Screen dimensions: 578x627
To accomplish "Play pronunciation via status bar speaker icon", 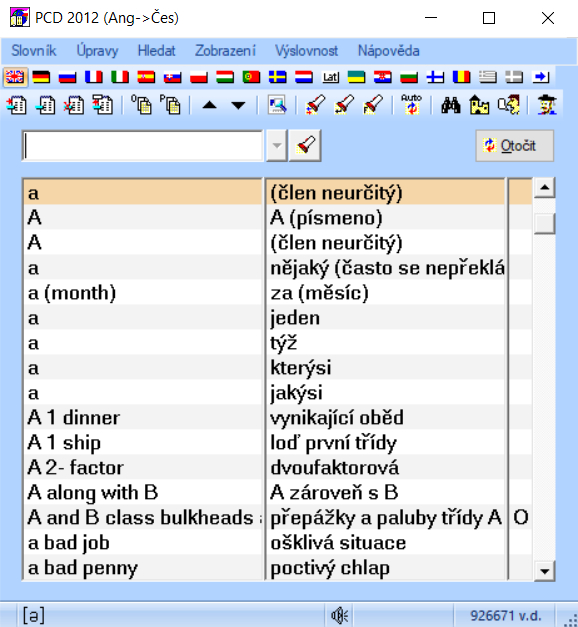I will [340, 615].
